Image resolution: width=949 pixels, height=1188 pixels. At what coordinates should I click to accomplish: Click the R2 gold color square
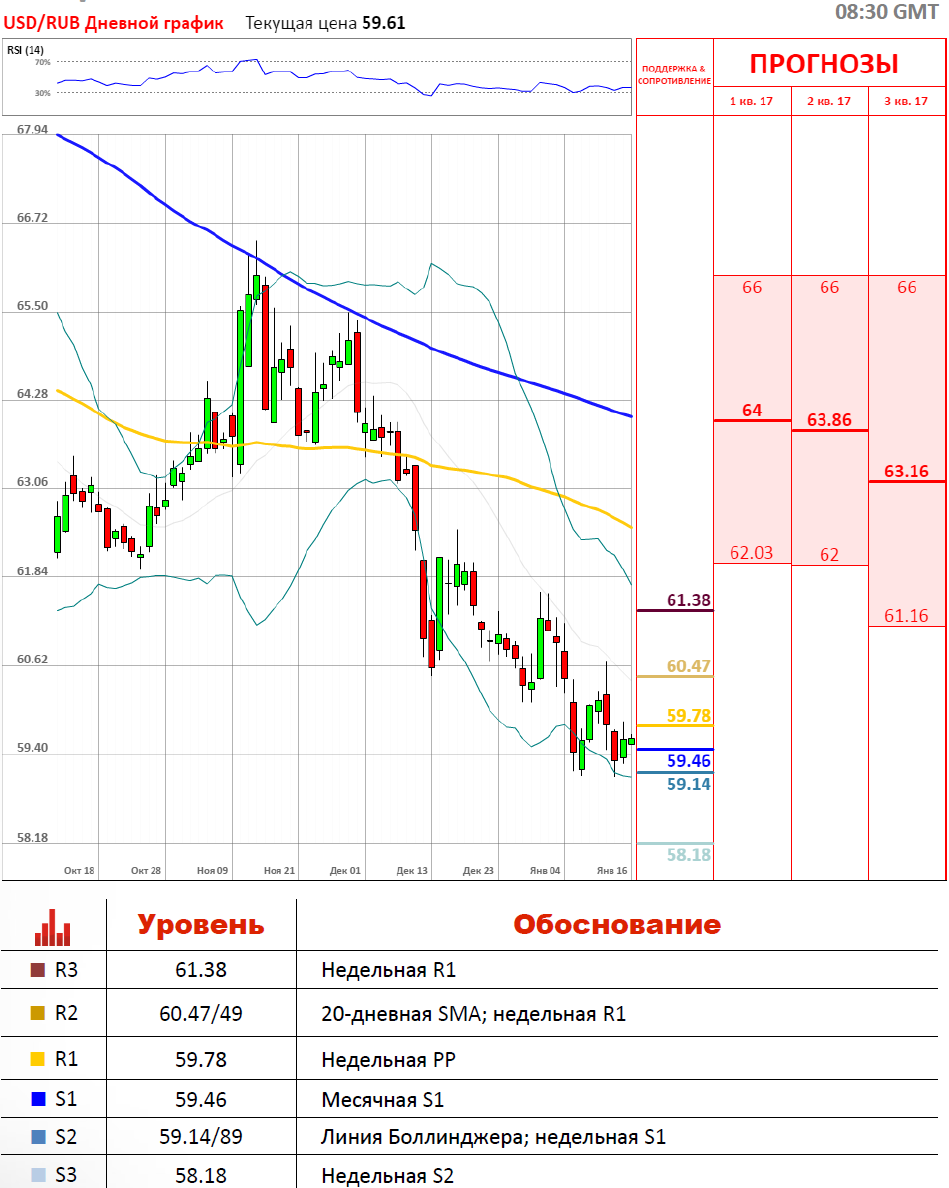(x=38, y=1014)
